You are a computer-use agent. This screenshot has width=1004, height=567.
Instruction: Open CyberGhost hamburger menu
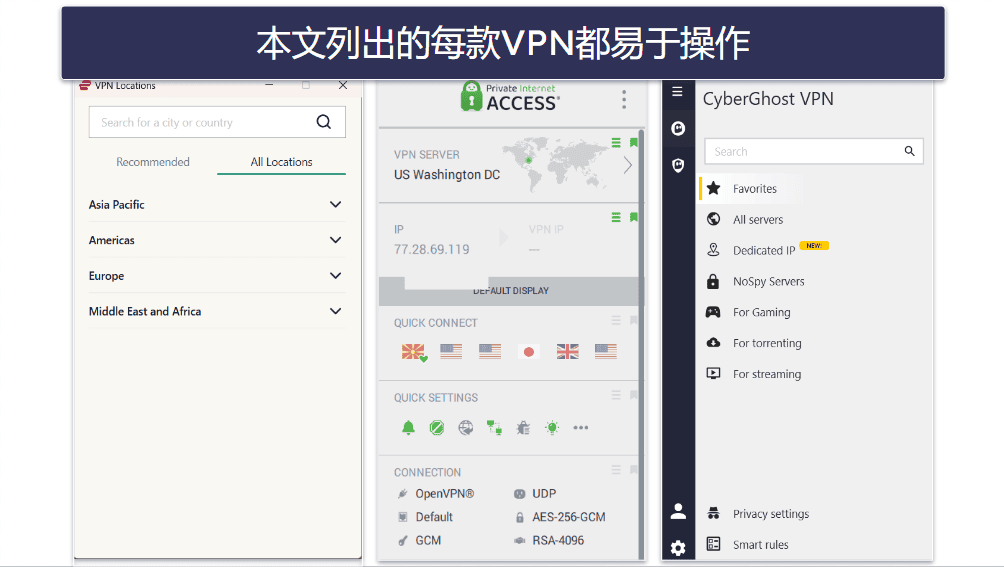pyautogui.click(x=677, y=92)
